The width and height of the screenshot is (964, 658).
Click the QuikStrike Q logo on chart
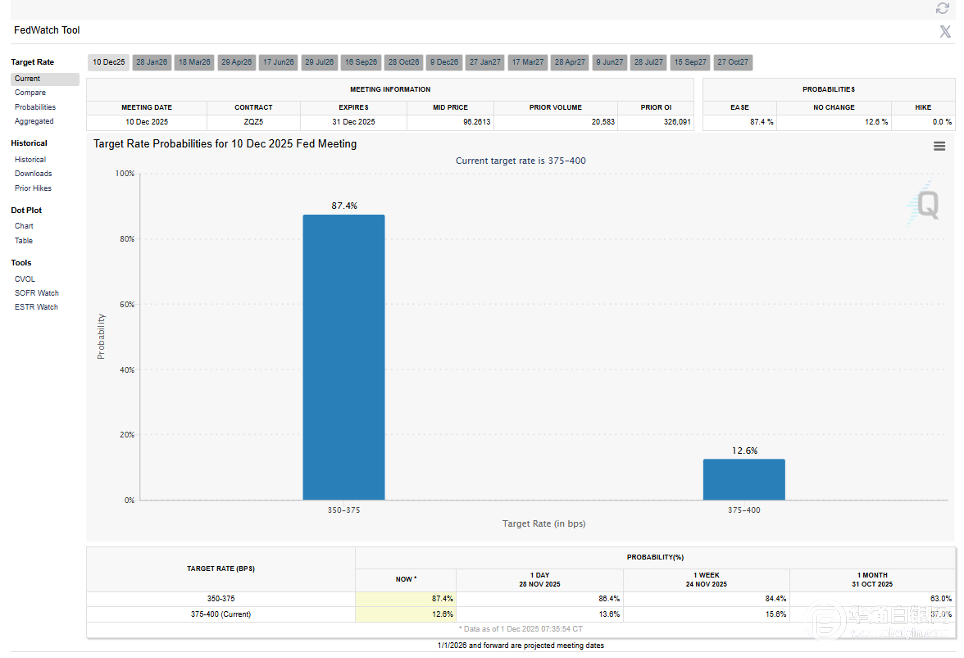[926, 205]
